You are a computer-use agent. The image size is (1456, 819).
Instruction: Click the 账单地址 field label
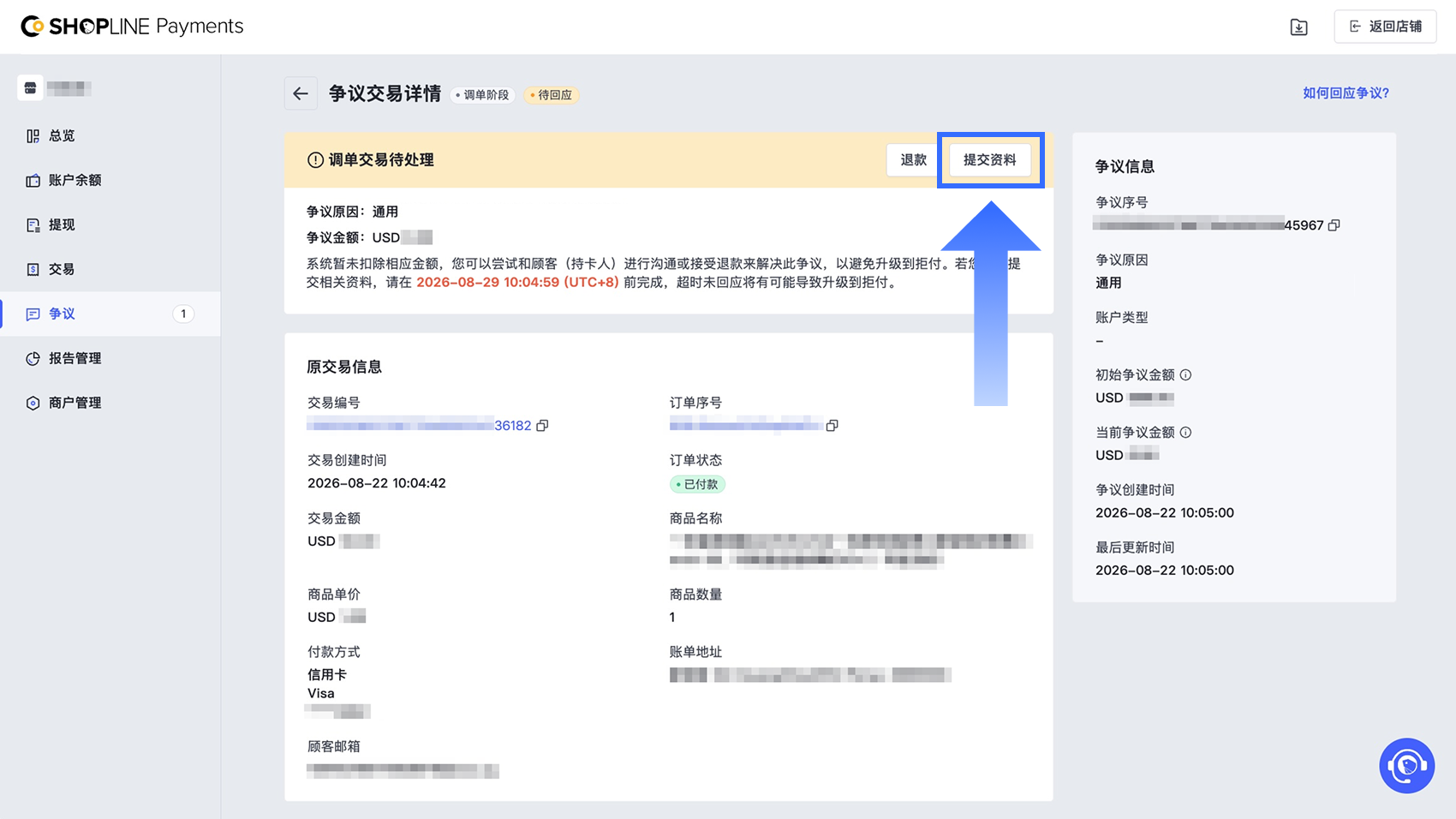pyautogui.click(x=695, y=652)
